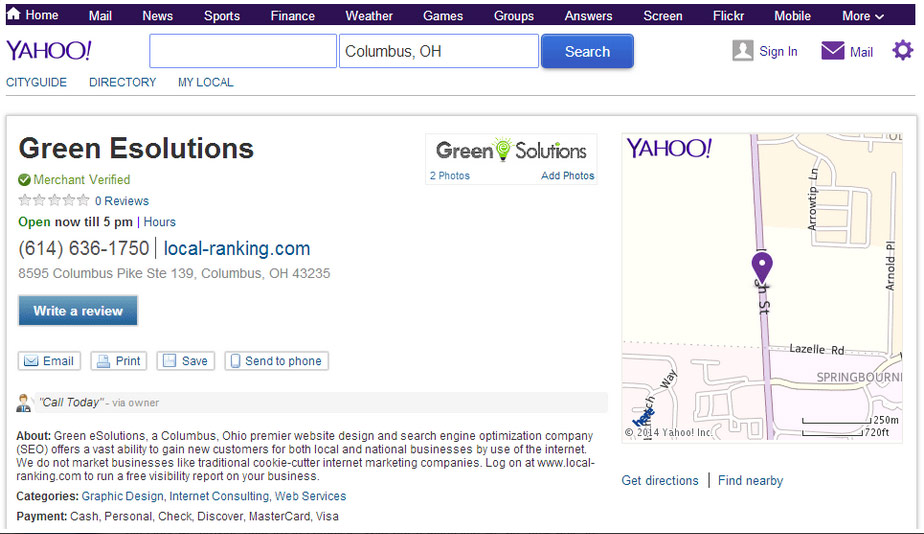Click the Write a review button
The image size is (924, 534).
[x=78, y=311]
